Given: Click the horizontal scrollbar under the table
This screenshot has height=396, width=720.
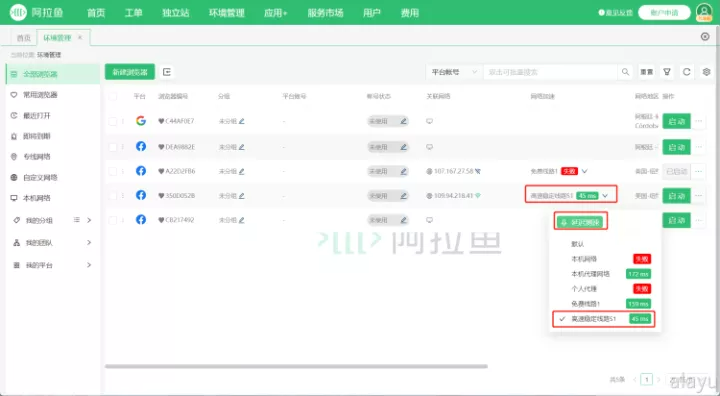Looking at the screenshot, I should (x=296, y=366).
